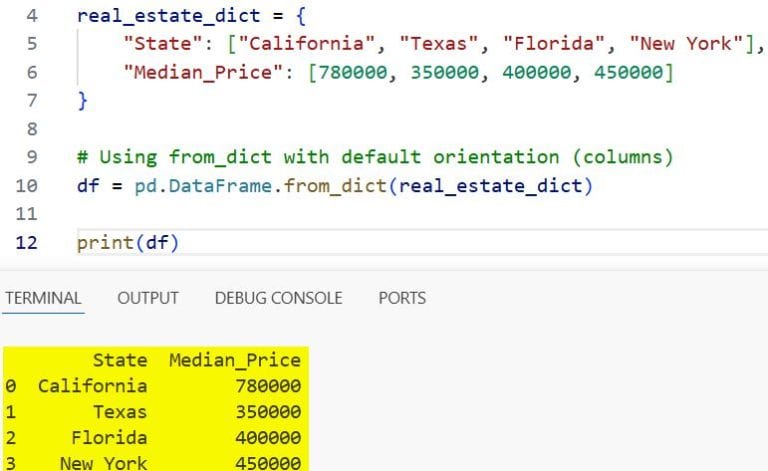Click the df argument inside print

tap(157, 243)
